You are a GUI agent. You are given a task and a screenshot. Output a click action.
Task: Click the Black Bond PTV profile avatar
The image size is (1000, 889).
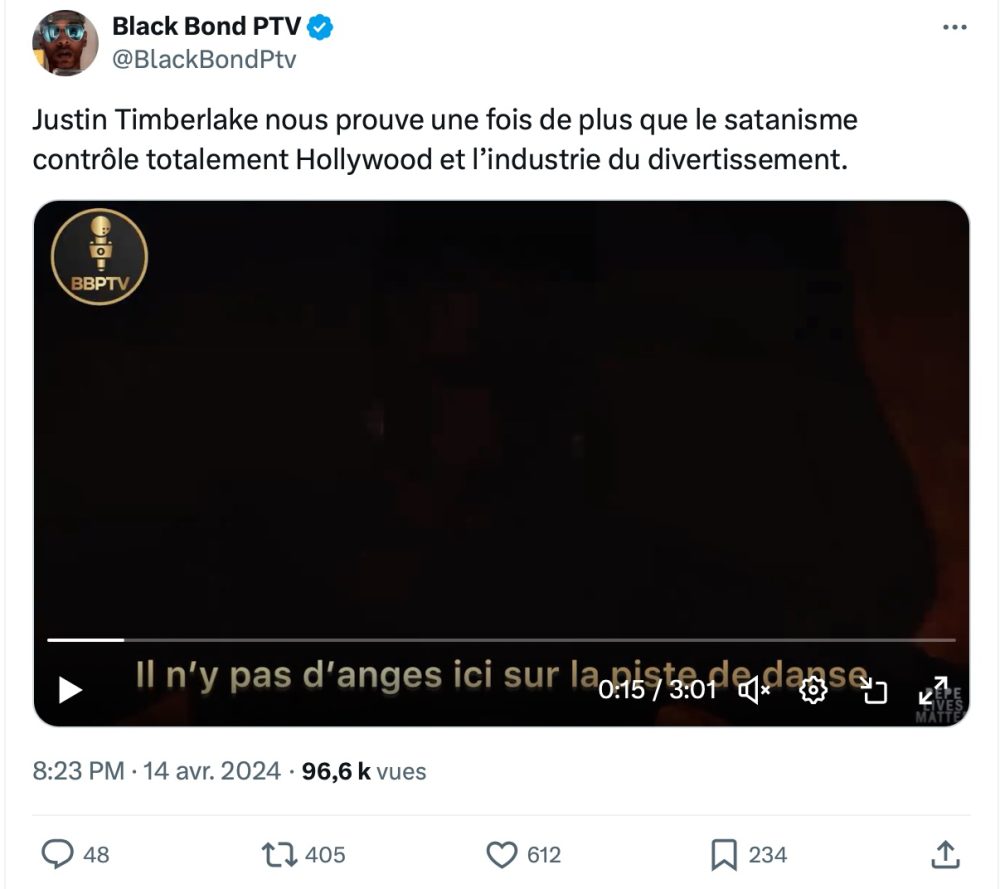coord(65,43)
